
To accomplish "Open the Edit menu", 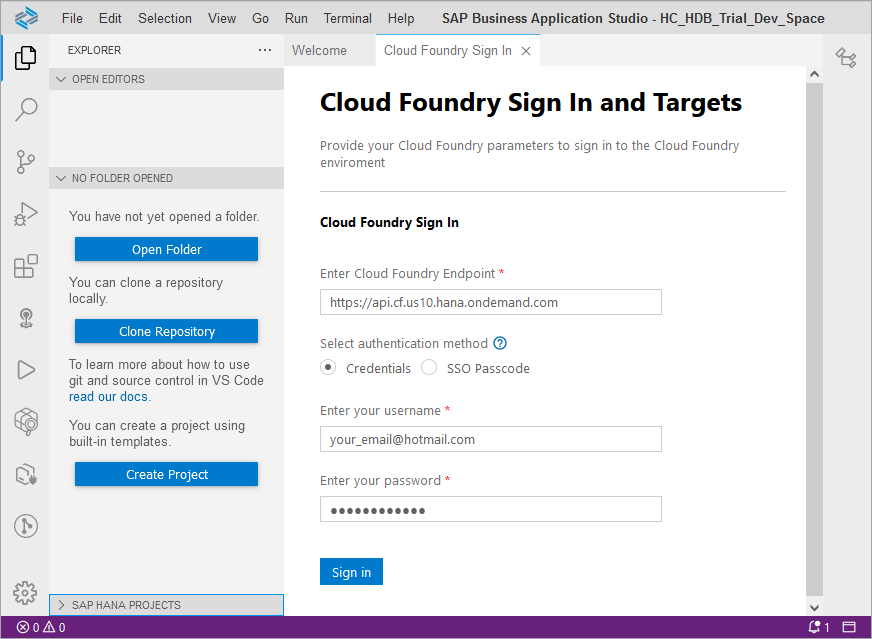I will 110,18.
